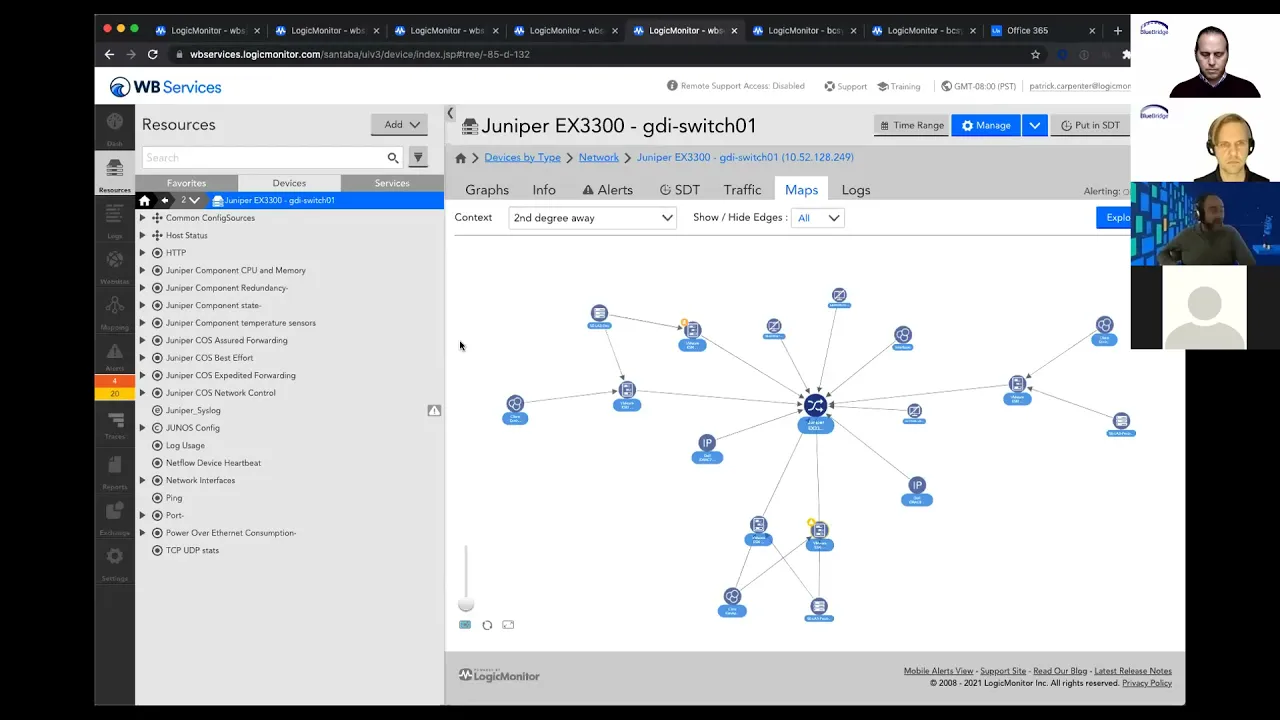Expand Power Over Ethernet Consumption item
This screenshot has width=1280, height=720.
[142, 533]
